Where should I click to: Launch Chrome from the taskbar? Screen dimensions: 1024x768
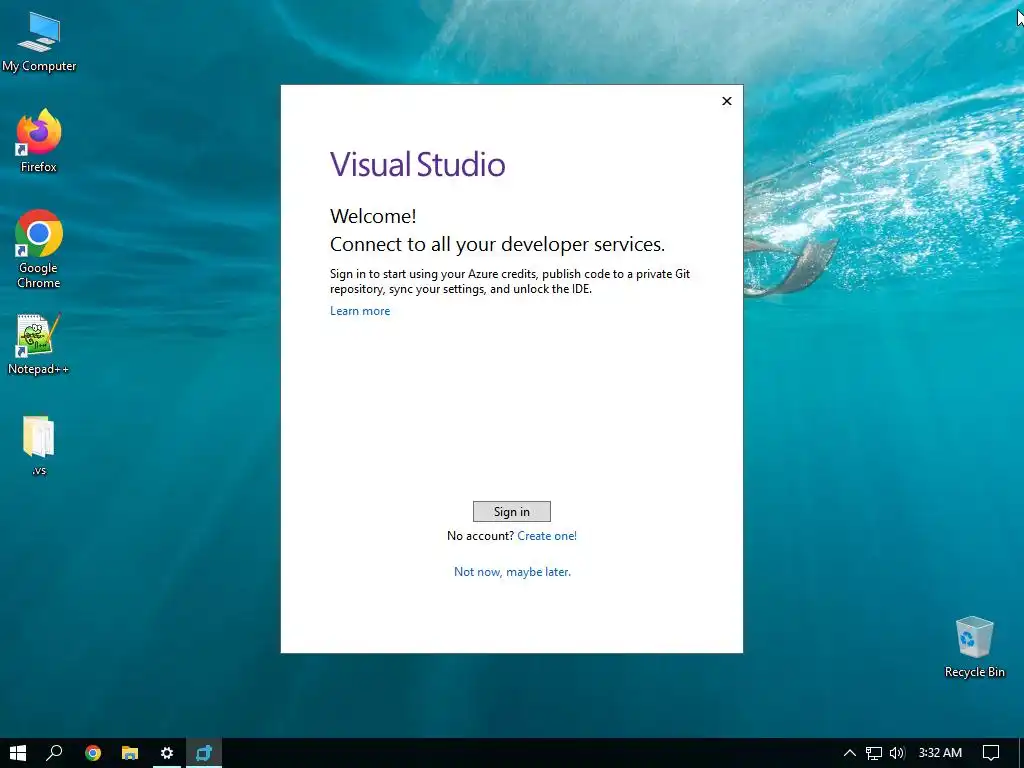pyautogui.click(x=93, y=753)
